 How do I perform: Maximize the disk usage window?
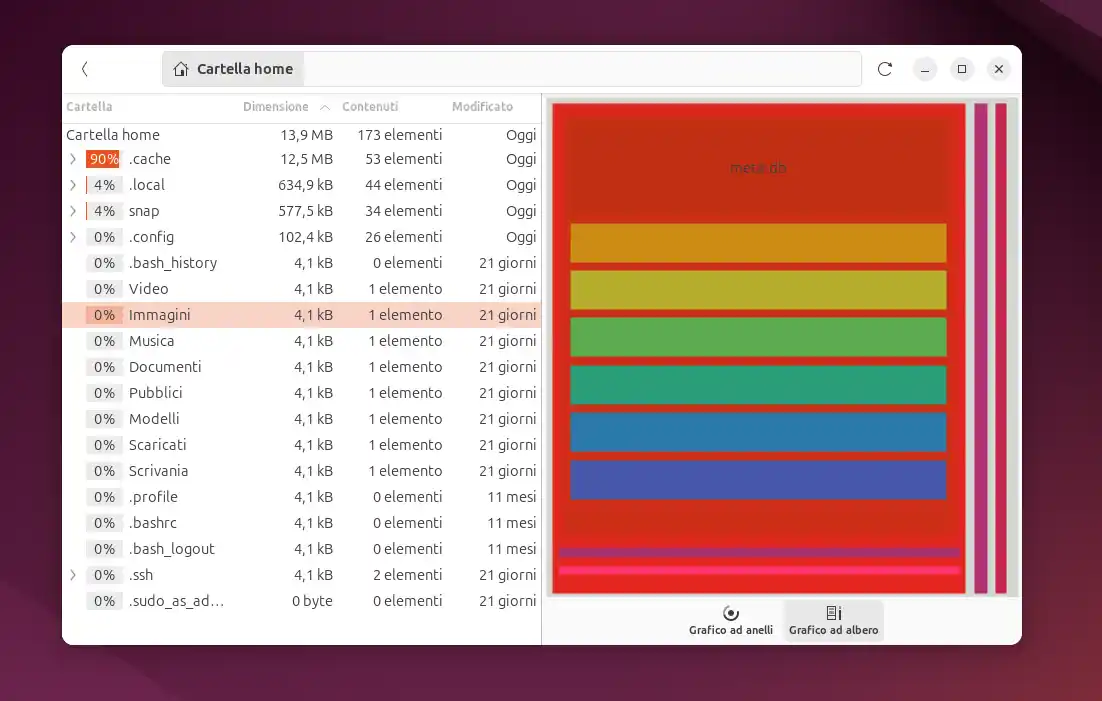[x=961, y=69]
